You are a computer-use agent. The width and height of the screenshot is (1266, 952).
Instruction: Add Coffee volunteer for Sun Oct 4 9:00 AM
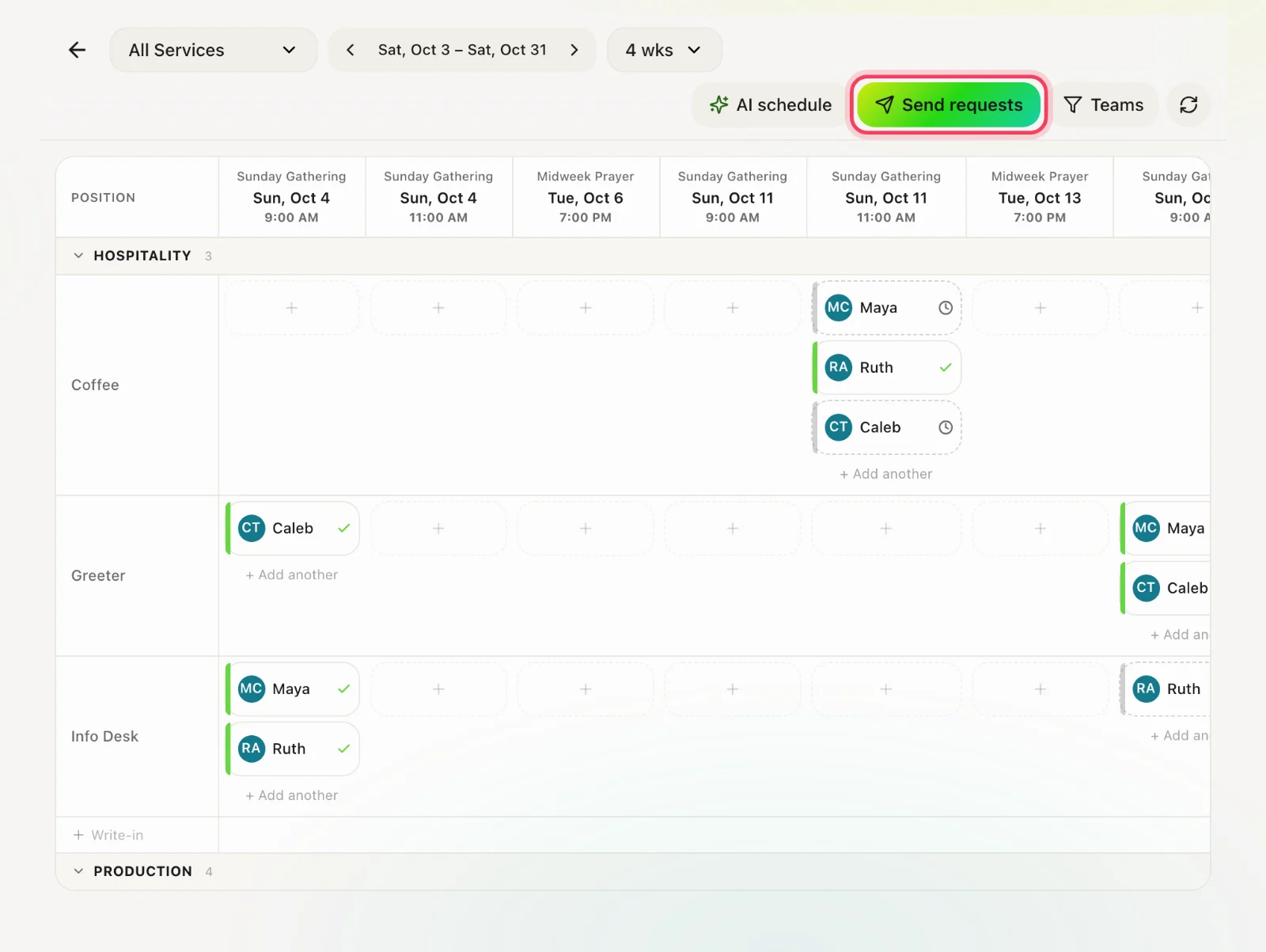[291, 308]
